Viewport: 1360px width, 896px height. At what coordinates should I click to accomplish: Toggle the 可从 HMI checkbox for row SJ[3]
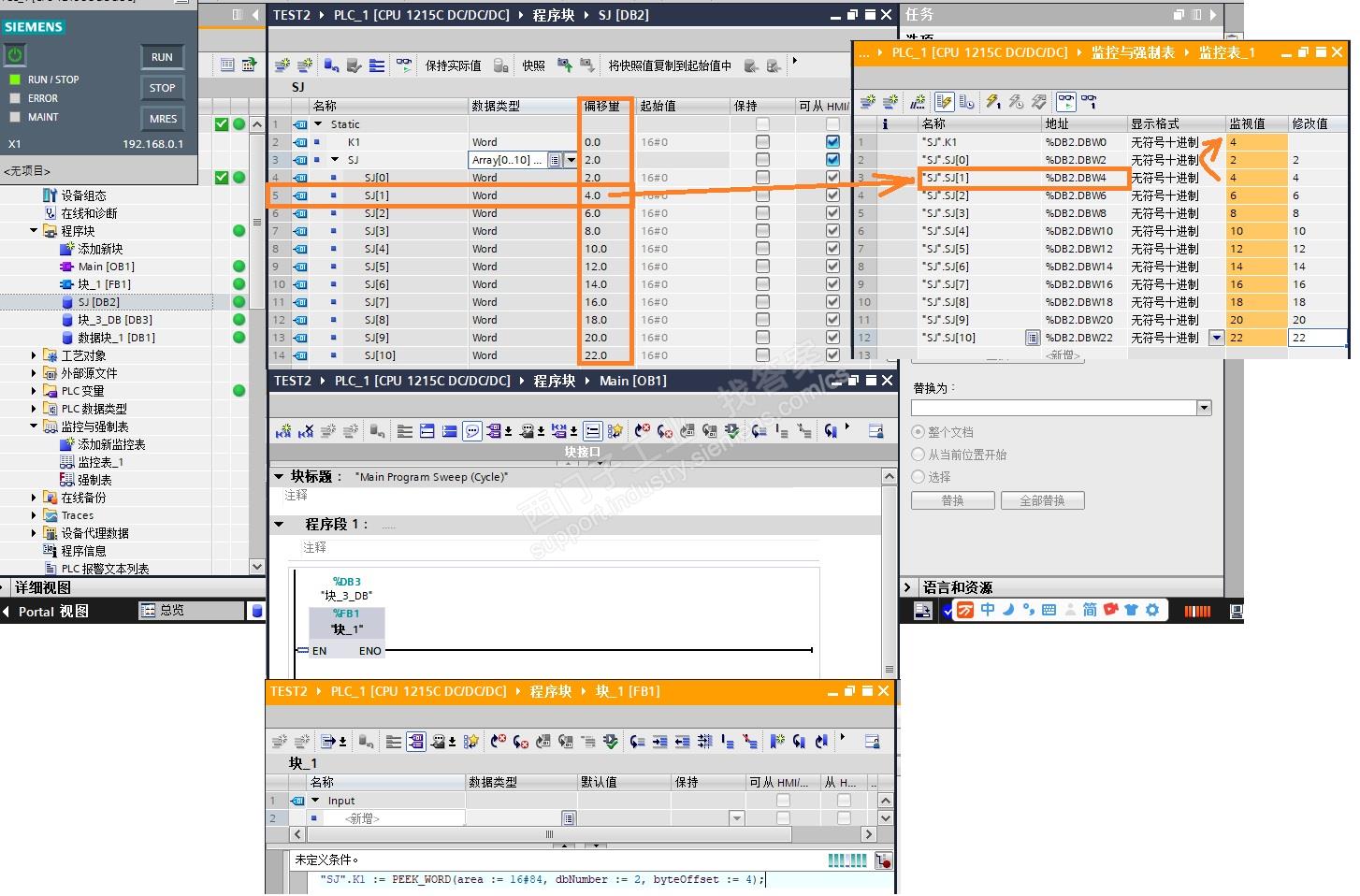tap(832, 231)
